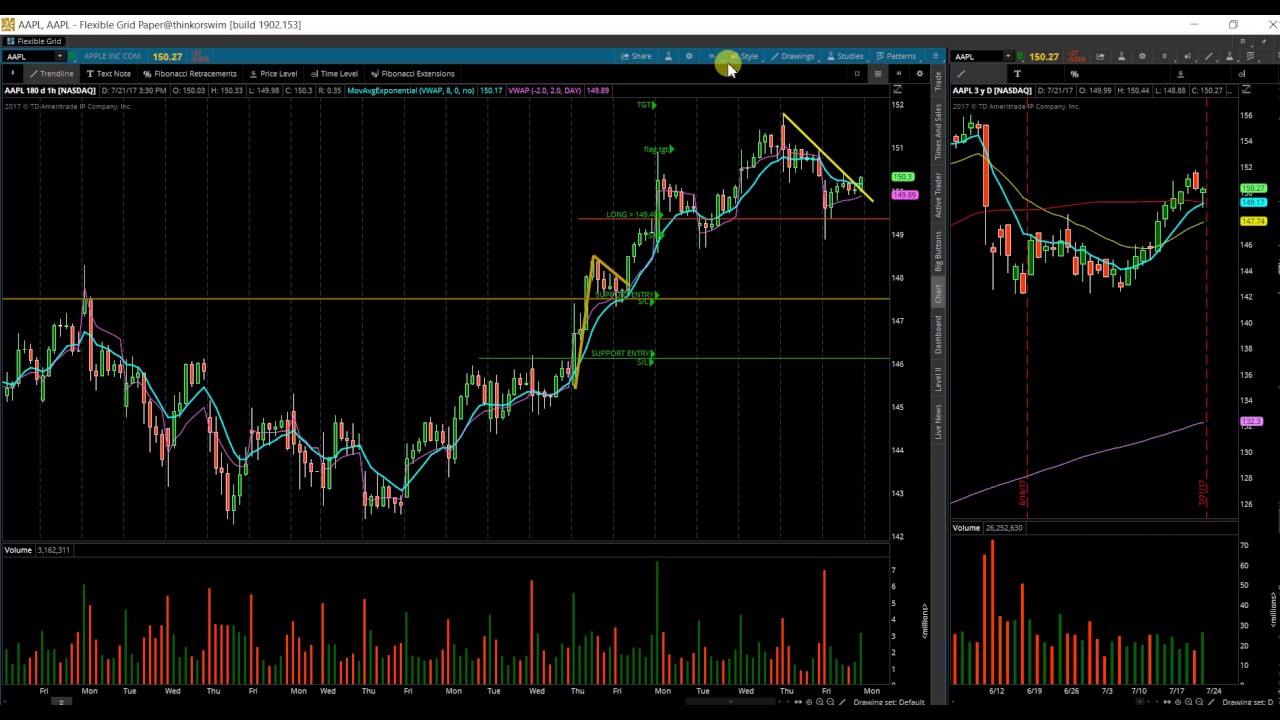Image resolution: width=1280 pixels, height=720 pixels.
Task: Open the Drawing set: Default selector
Action: click(x=889, y=702)
